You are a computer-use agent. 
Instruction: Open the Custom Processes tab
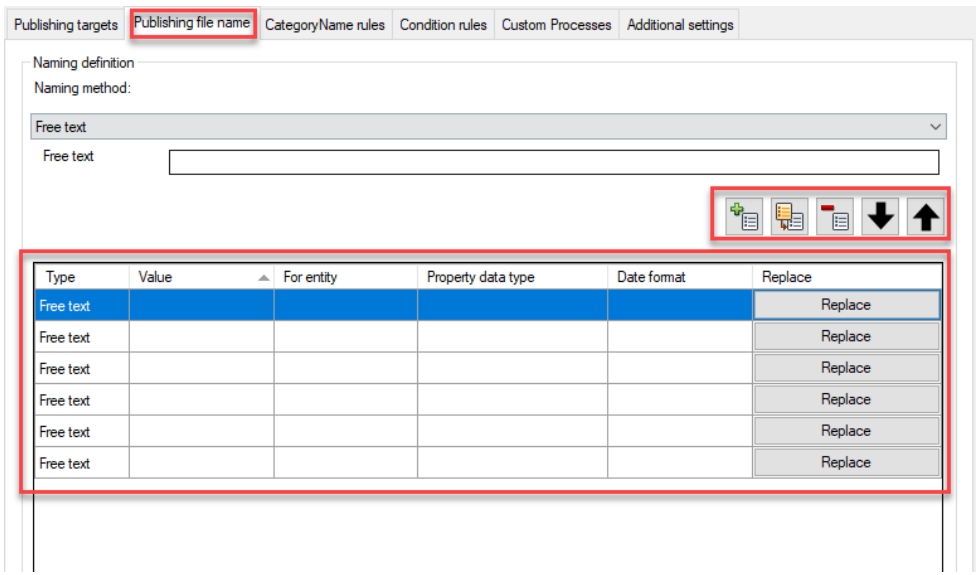[x=556, y=25]
